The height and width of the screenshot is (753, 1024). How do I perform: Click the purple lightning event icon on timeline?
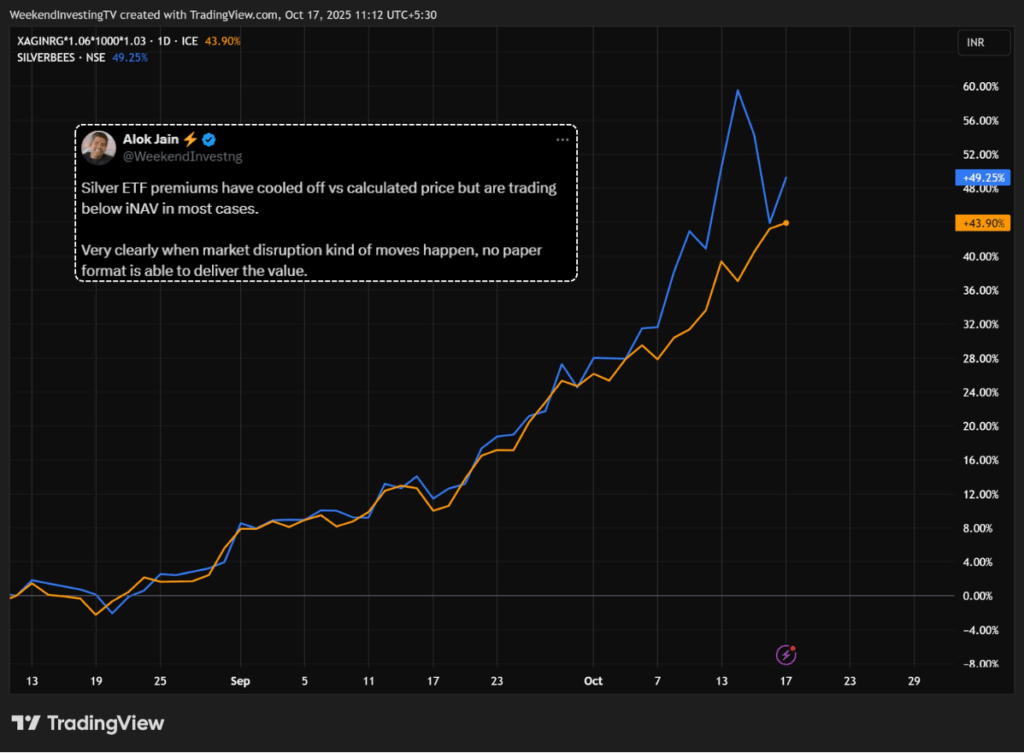click(x=787, y=655)
